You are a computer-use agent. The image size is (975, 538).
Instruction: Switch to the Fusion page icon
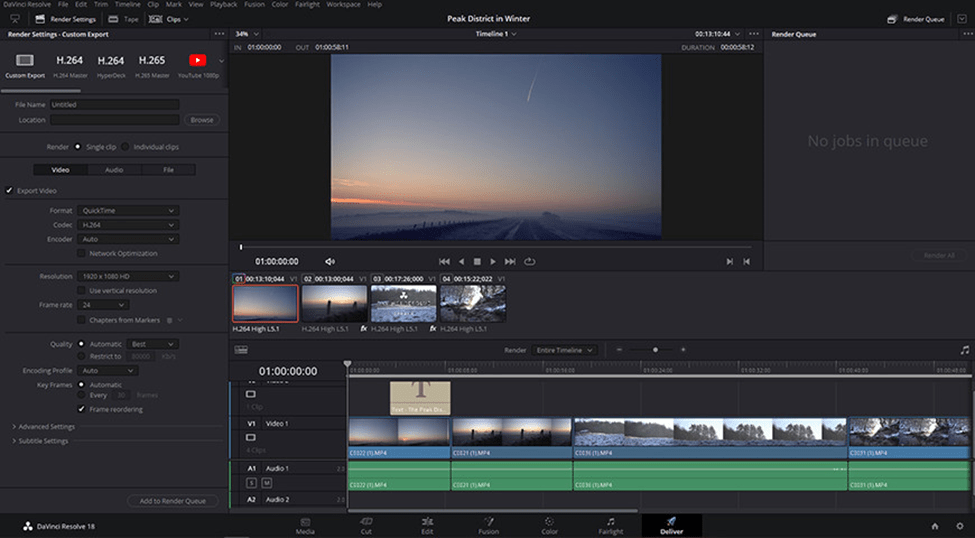pyautogui.click(x=488, y=521)
